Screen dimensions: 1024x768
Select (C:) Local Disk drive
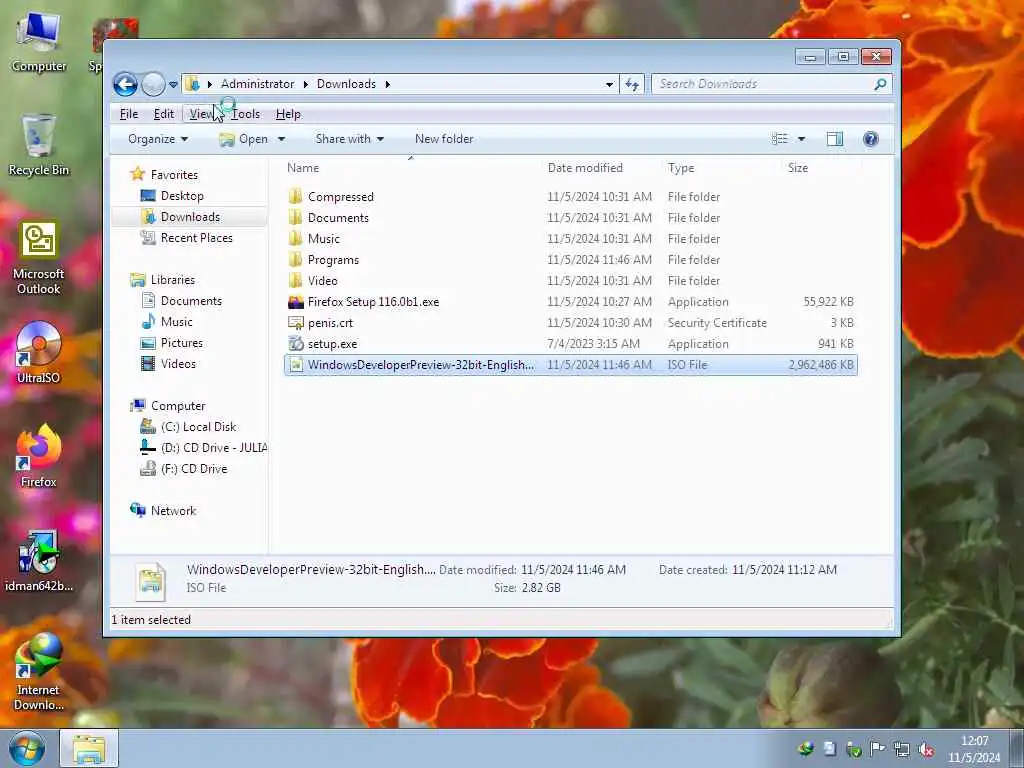click(198, 427)
